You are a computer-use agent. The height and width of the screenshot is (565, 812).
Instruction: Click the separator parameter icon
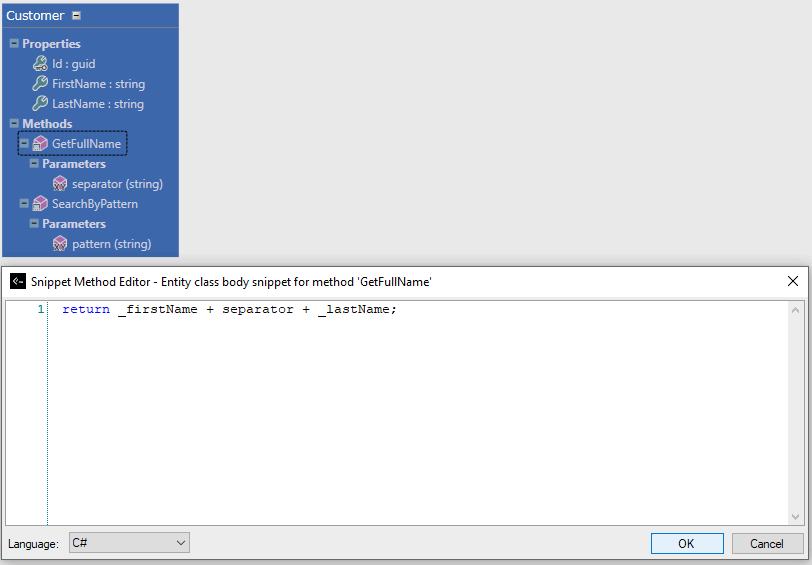pos(60,184)
